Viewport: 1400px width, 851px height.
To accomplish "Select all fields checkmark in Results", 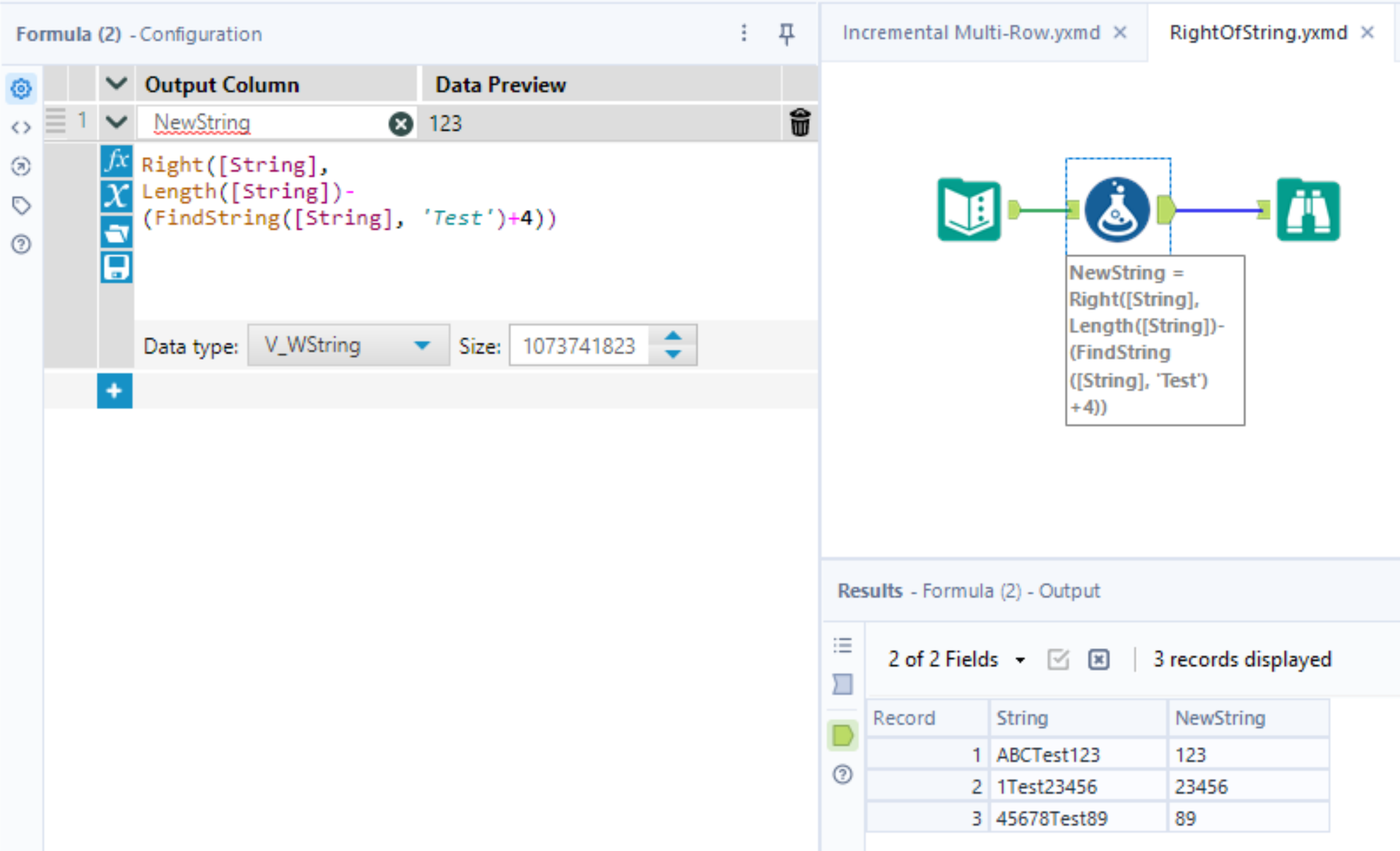I will click(x=1058, y=659).
